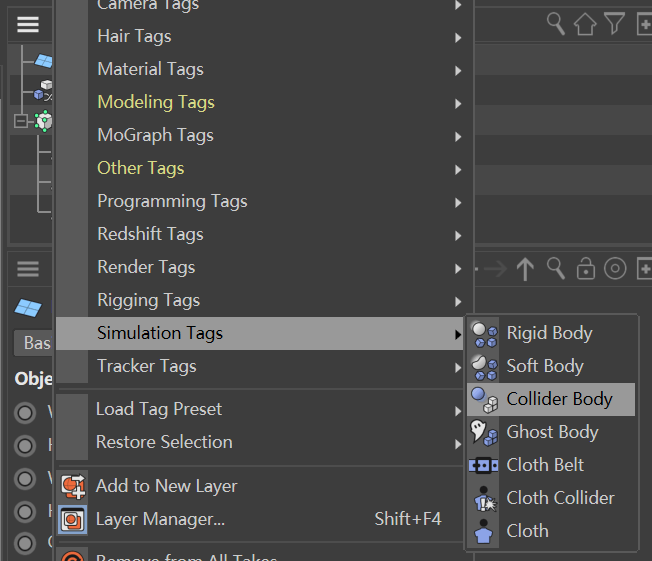Open Simulation Tags submenu
652x561 pixels.
(259, 334)
